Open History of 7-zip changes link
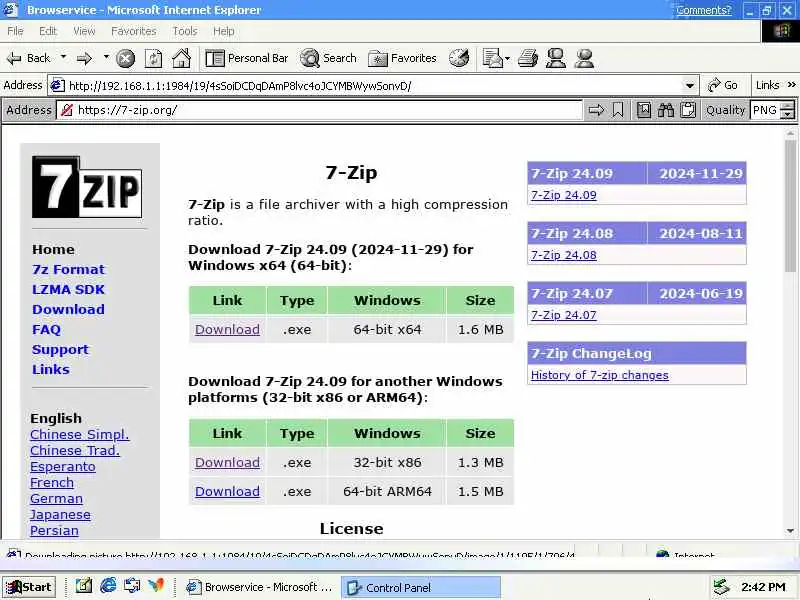Screen dimensions: 800x600 tap(599, 375)
